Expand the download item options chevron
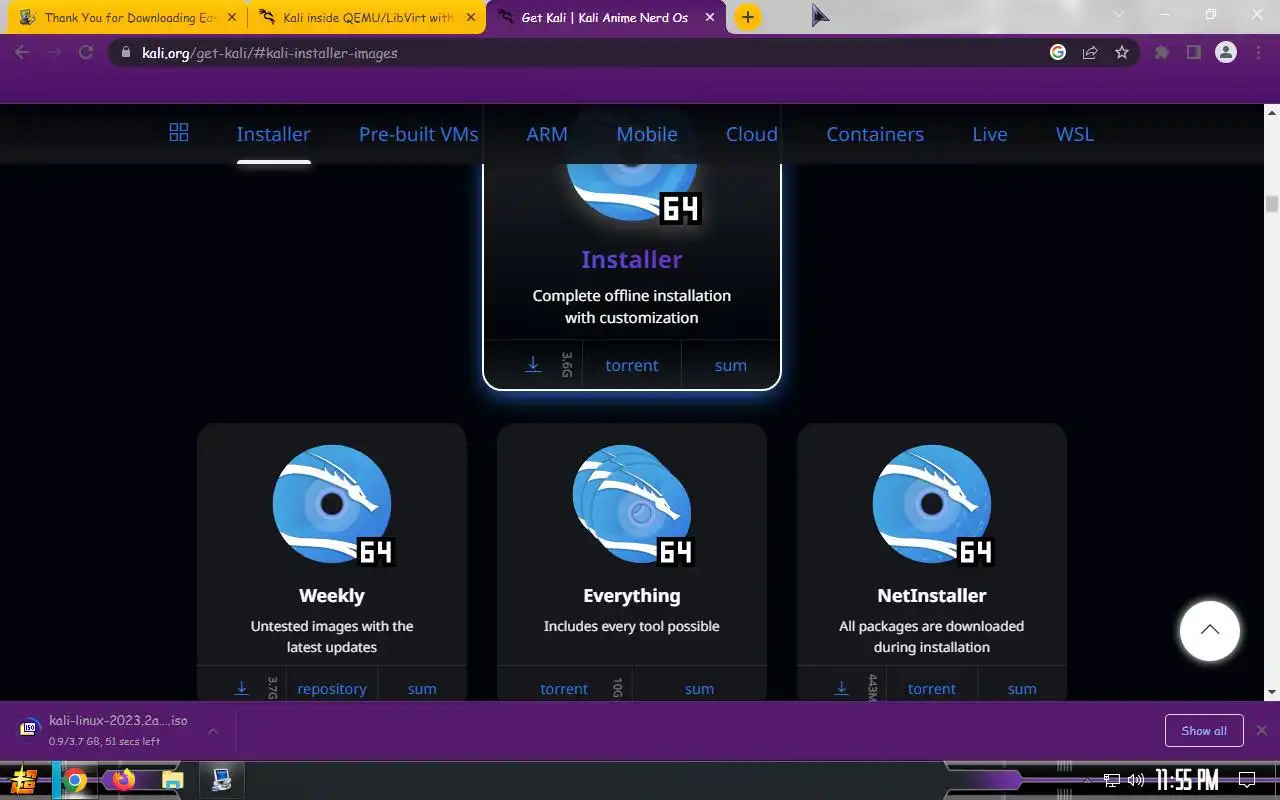 (213, 731)
